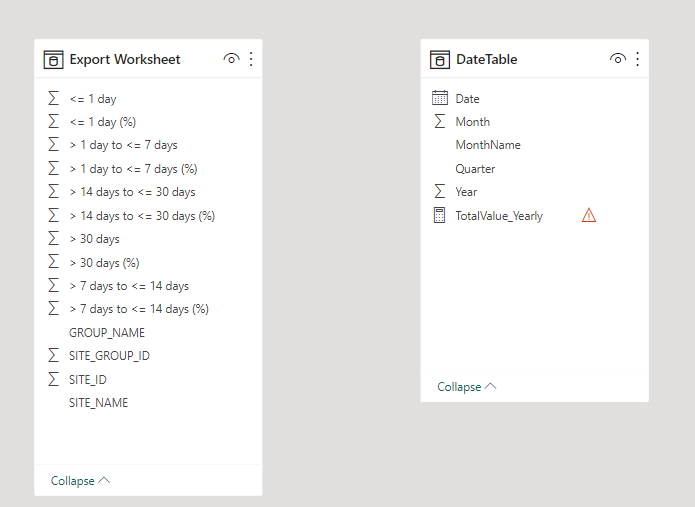Screen dimensions: 695x507
Task: Toggle visibility eye on DateTable
Action: click(618, 58)
